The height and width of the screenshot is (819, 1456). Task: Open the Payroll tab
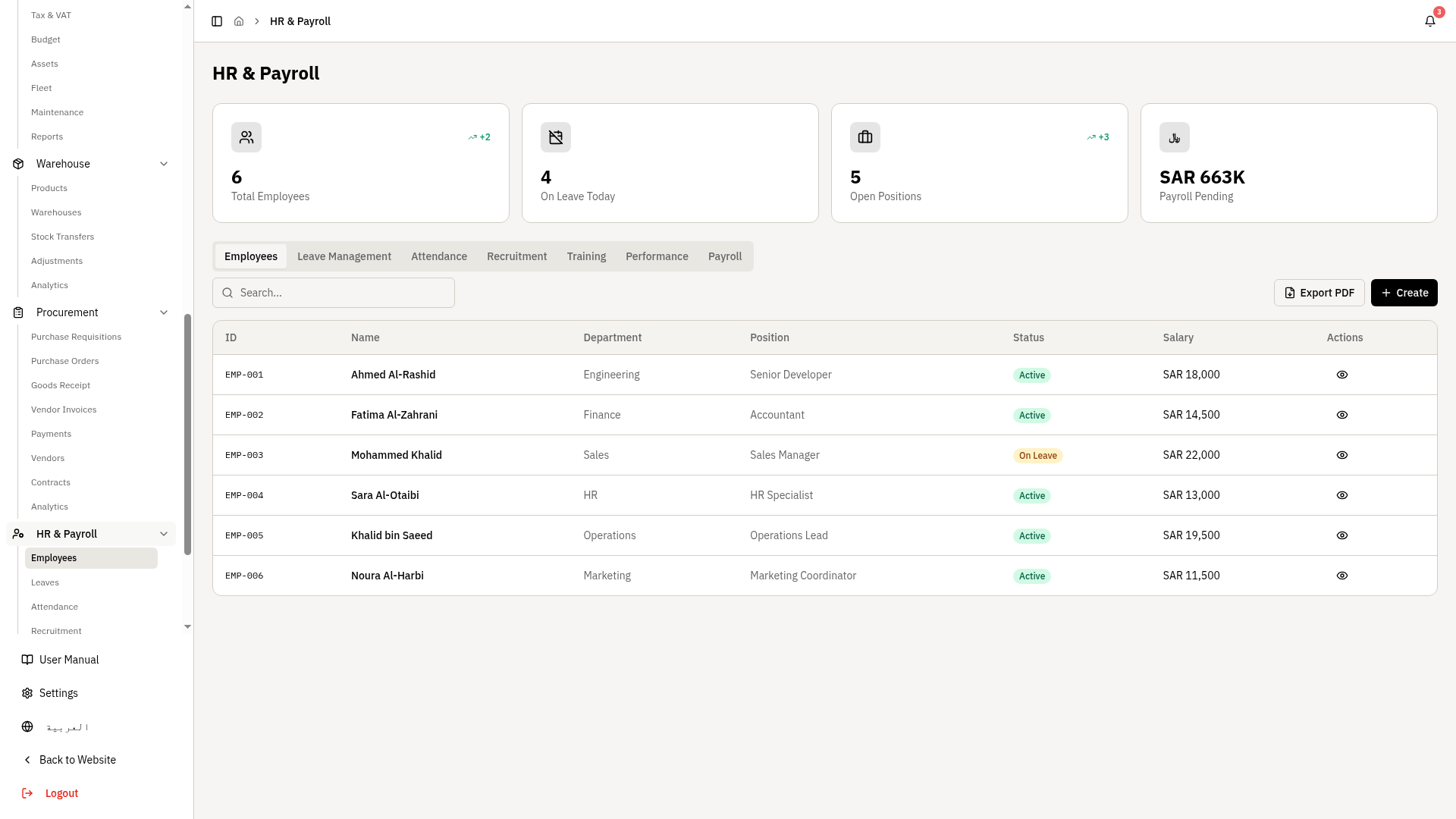[x=725, y=256]
